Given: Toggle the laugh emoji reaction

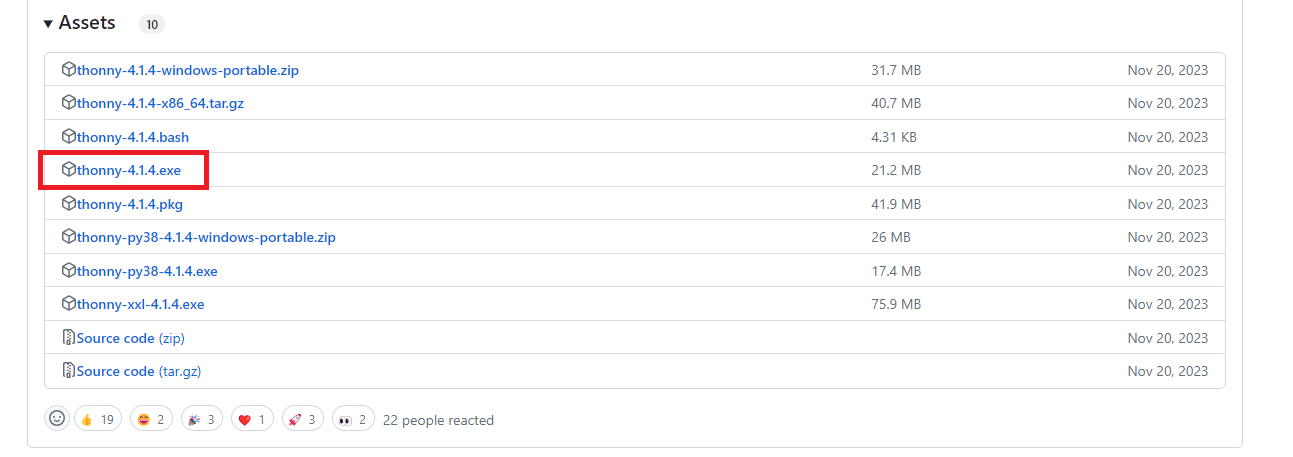Looking at the screenshot, I should 152,420.
